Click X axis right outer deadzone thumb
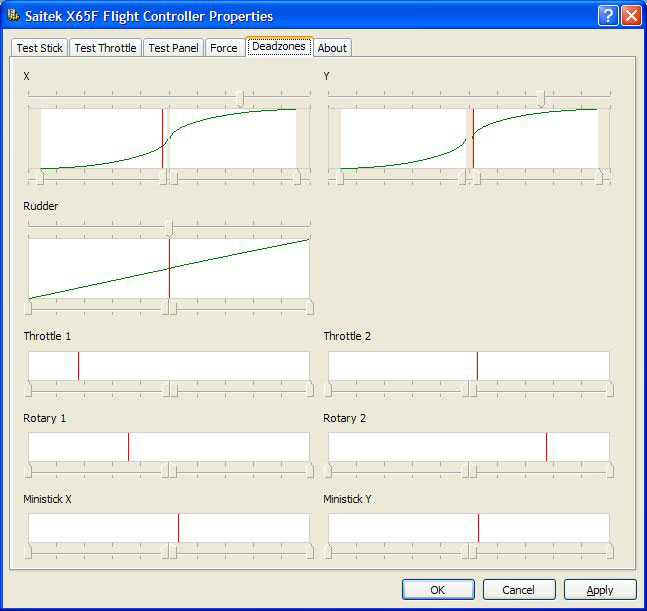The width and height of the screenshot is (647, 611). pyautogui.click(x=297, y=178)
